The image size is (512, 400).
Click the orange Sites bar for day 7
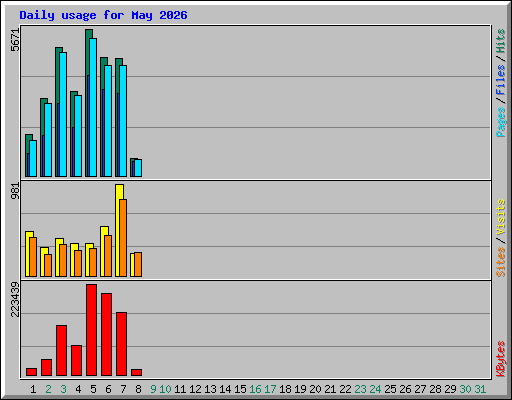123,238
